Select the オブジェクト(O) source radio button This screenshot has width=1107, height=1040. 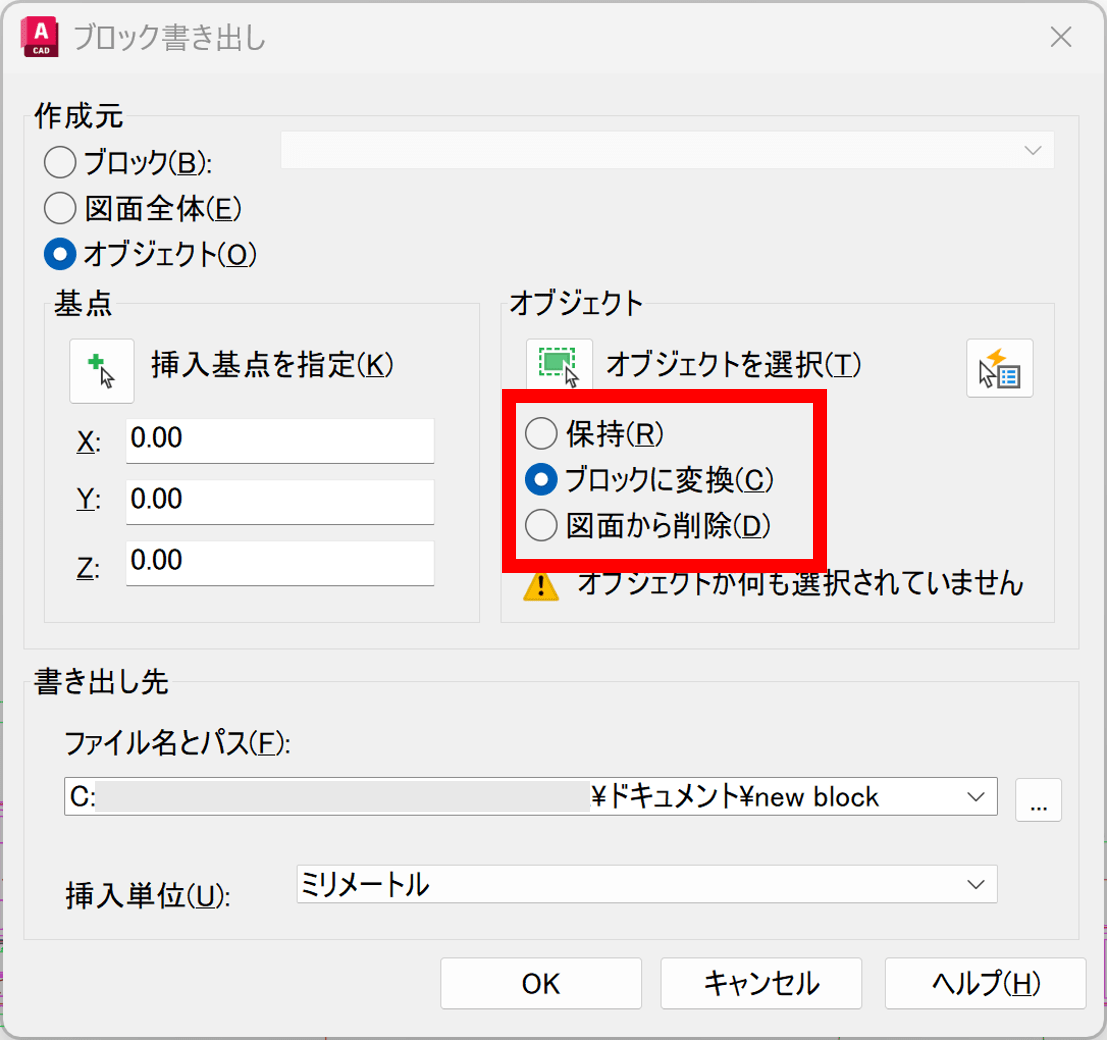click(x=61, y=255)
